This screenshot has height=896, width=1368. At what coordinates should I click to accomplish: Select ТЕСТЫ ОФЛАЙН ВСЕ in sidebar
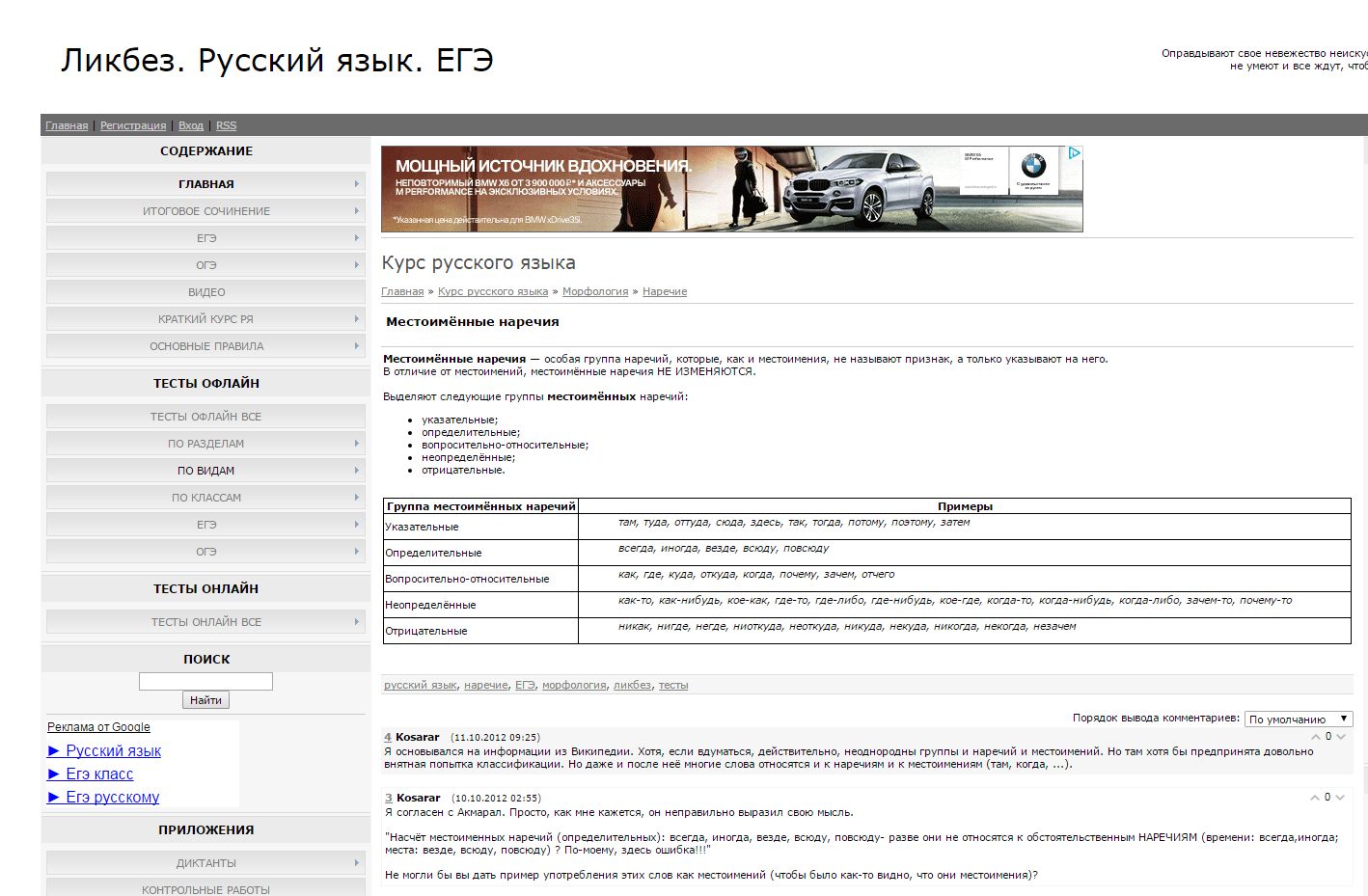coord(205,417)
